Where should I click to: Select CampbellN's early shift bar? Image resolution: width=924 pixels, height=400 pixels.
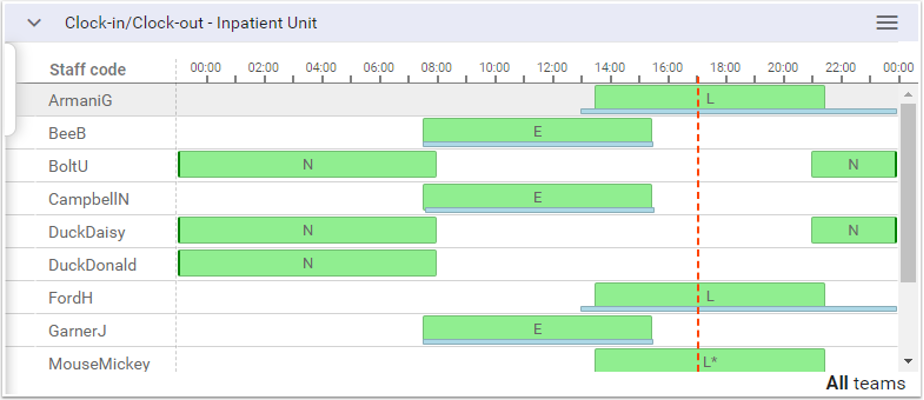click(537, 197)
